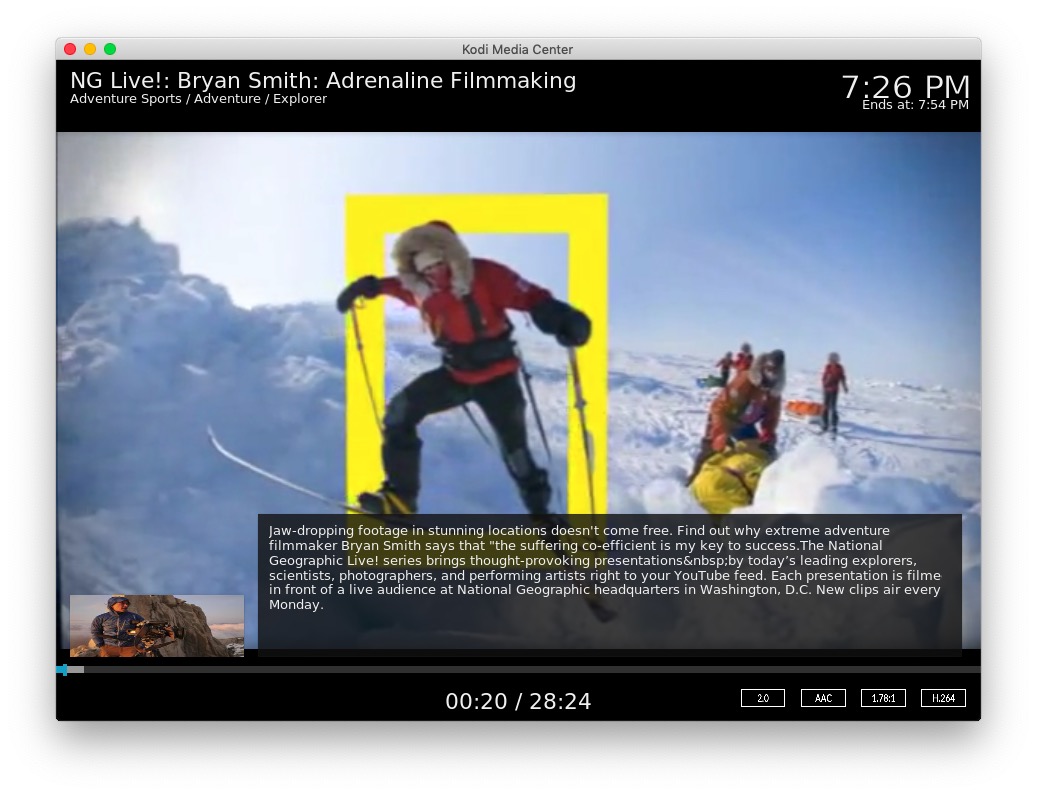Click the 00:20 / 28:24 playback time
The height and width of the screenshot is (795, 1037).
pyautogui.click(x=518, y=702)
